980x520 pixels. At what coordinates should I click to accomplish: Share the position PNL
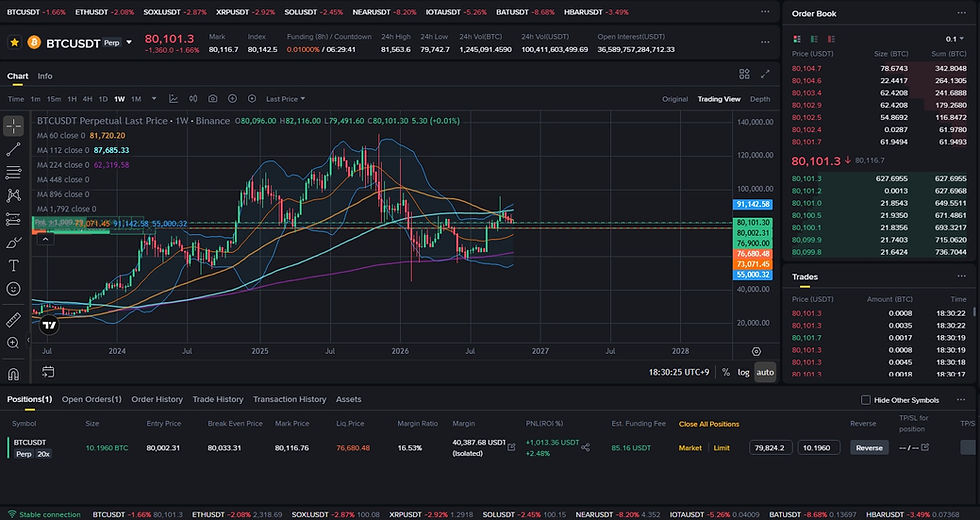tap(586, 448)
